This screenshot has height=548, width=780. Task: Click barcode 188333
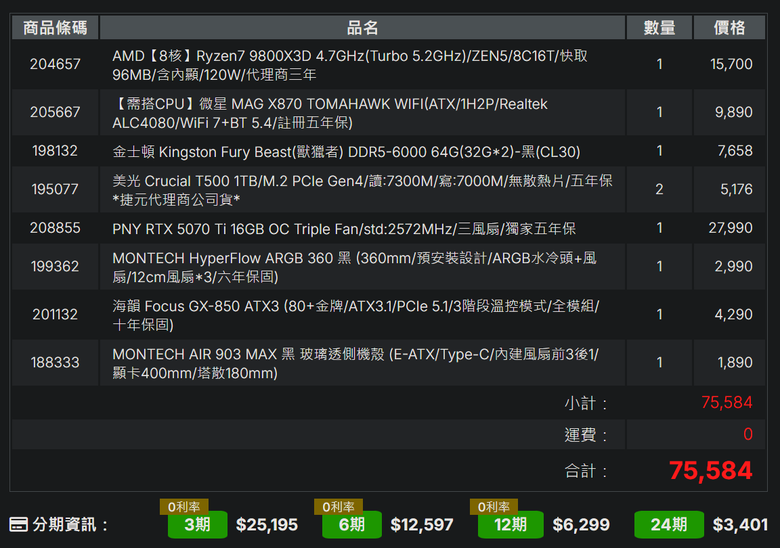click(x=55, y=363)
